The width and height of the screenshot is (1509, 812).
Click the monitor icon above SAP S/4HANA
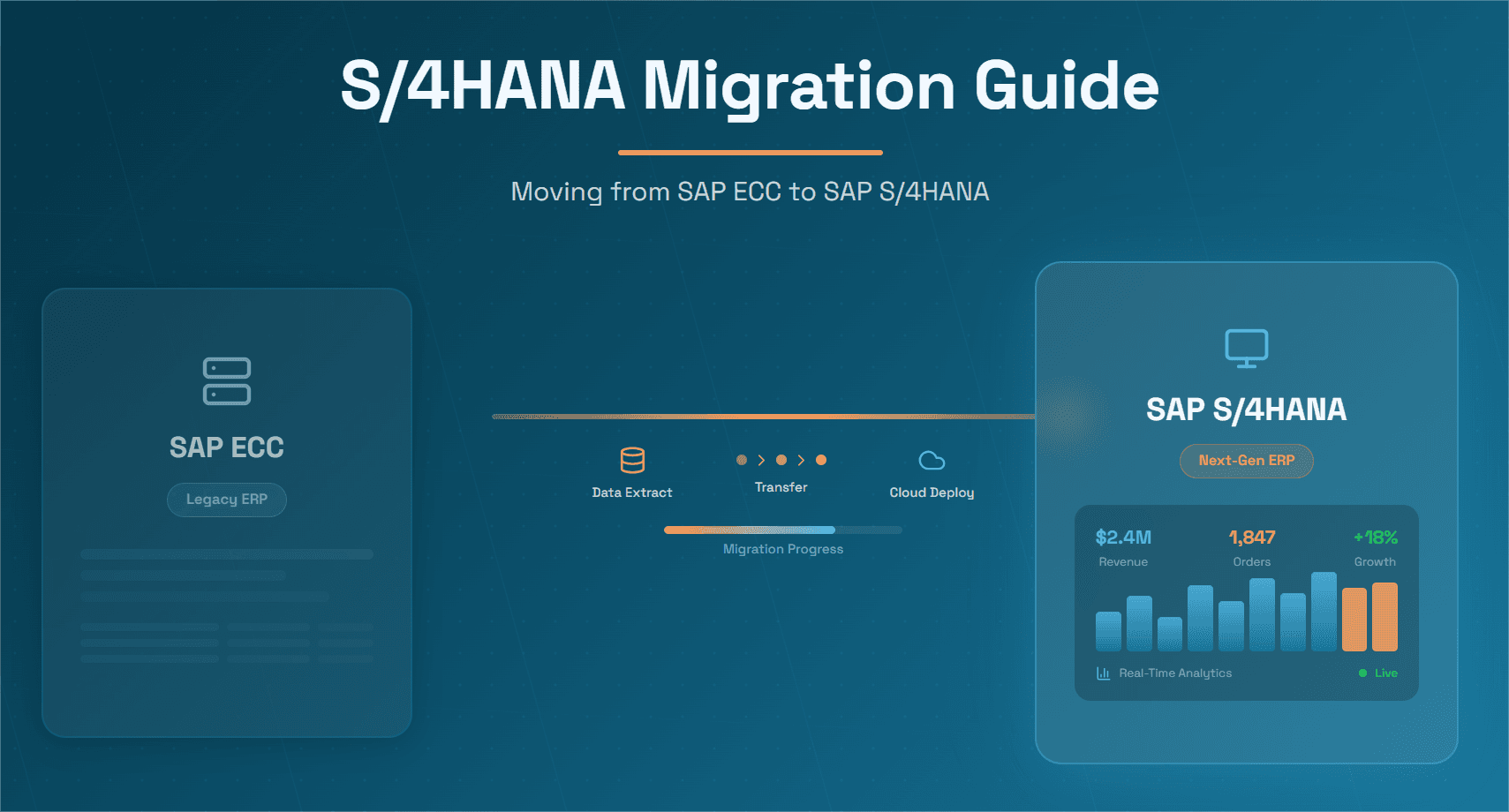coord(1247,349)
